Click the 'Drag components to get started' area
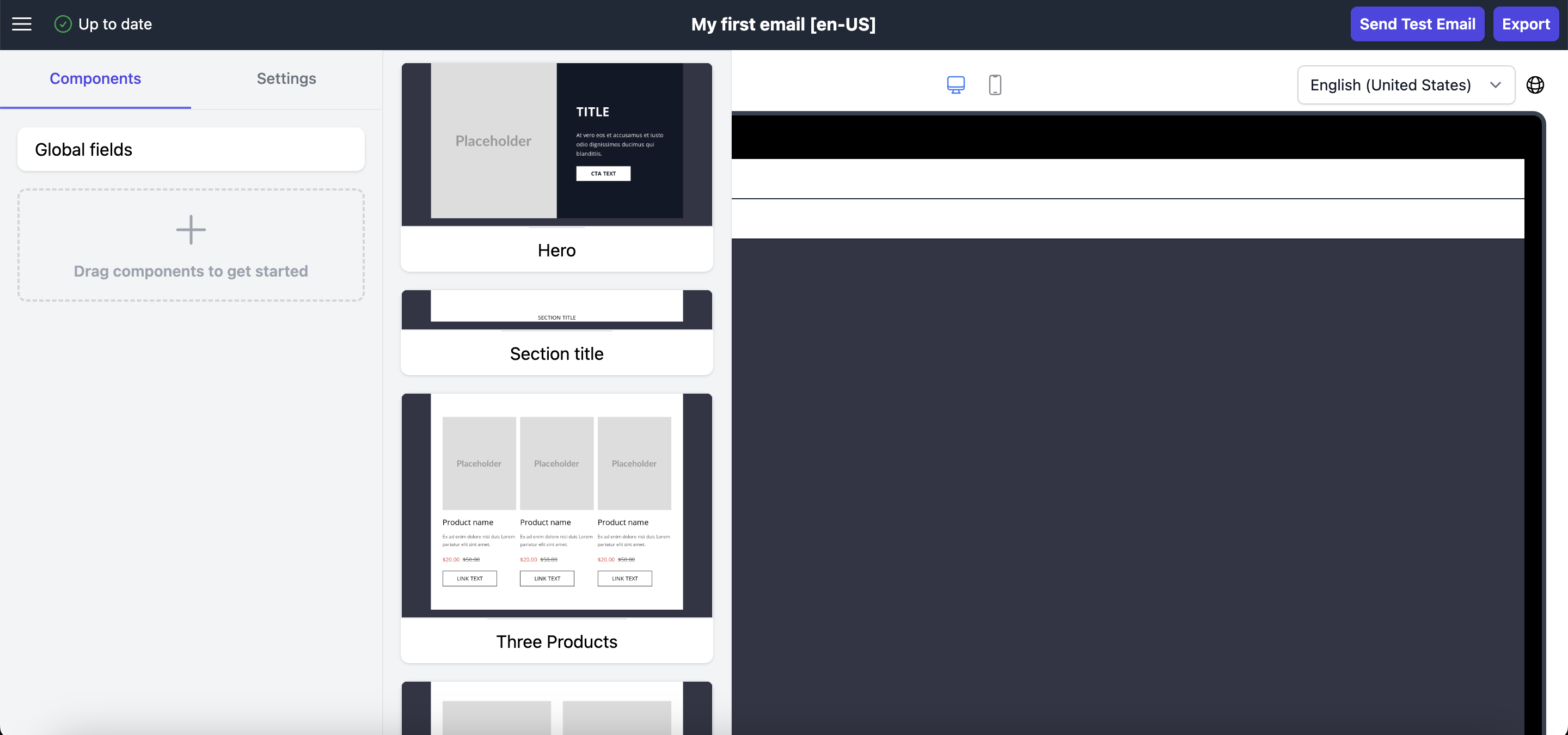The height and width of the screenshot is (735, 1568). pos(191,244)
